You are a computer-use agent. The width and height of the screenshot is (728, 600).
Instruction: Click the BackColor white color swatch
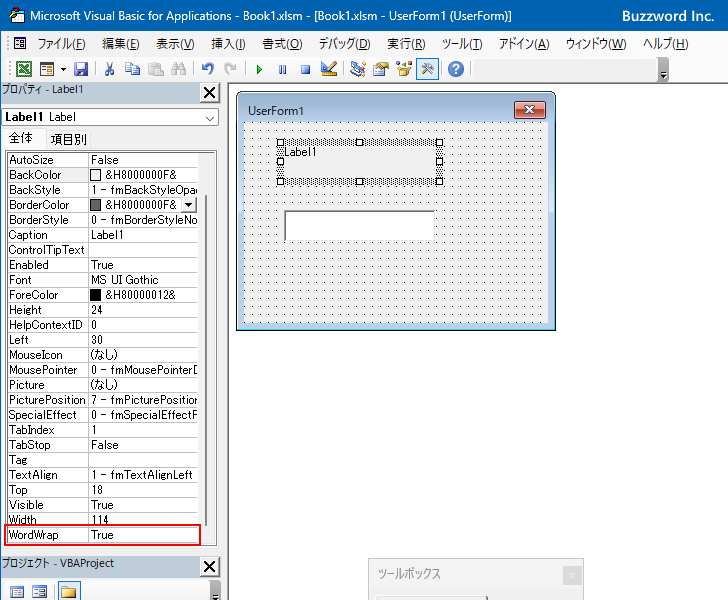coord(95,175)
